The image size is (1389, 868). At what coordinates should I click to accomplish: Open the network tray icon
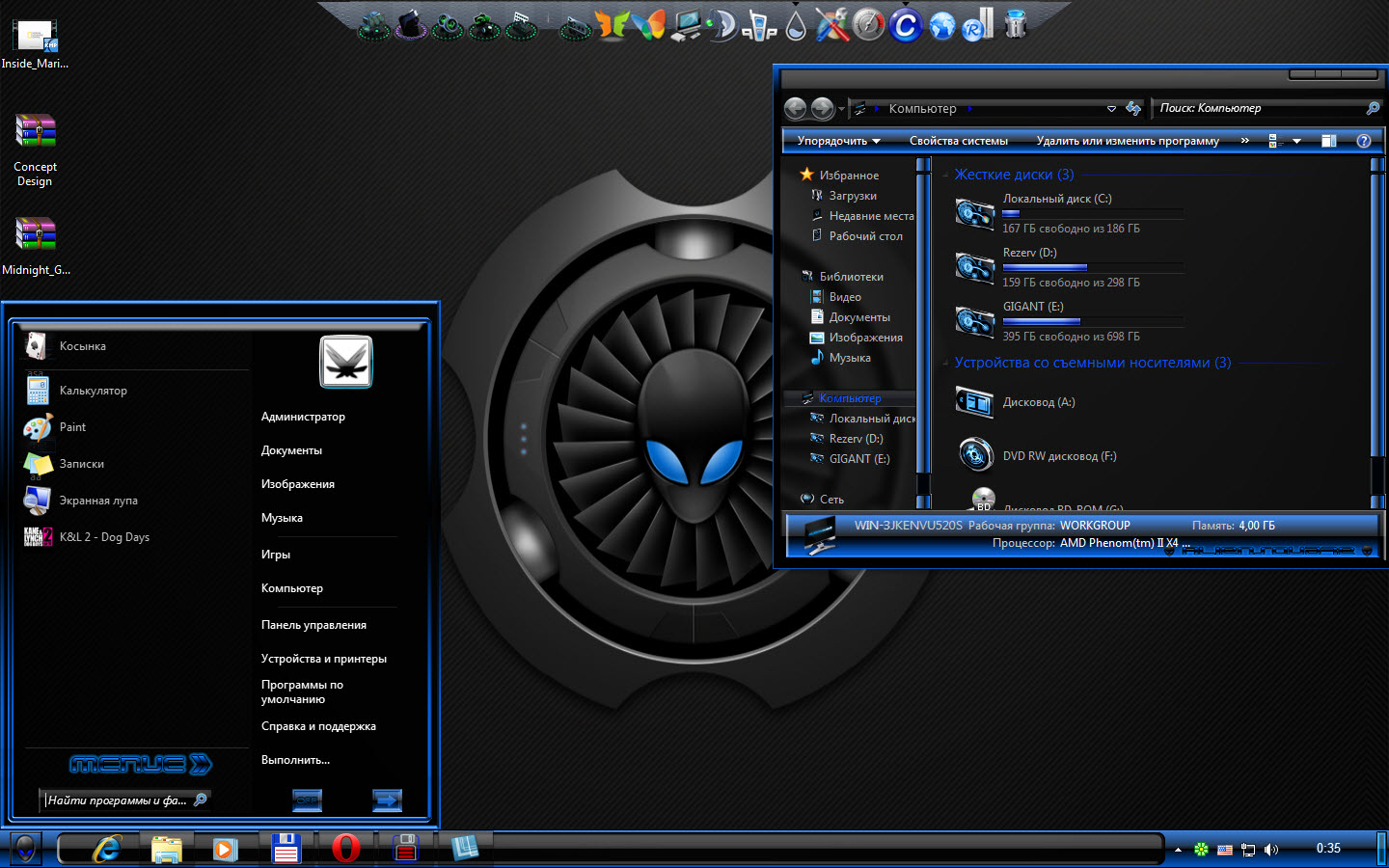tap(1247, 850)
